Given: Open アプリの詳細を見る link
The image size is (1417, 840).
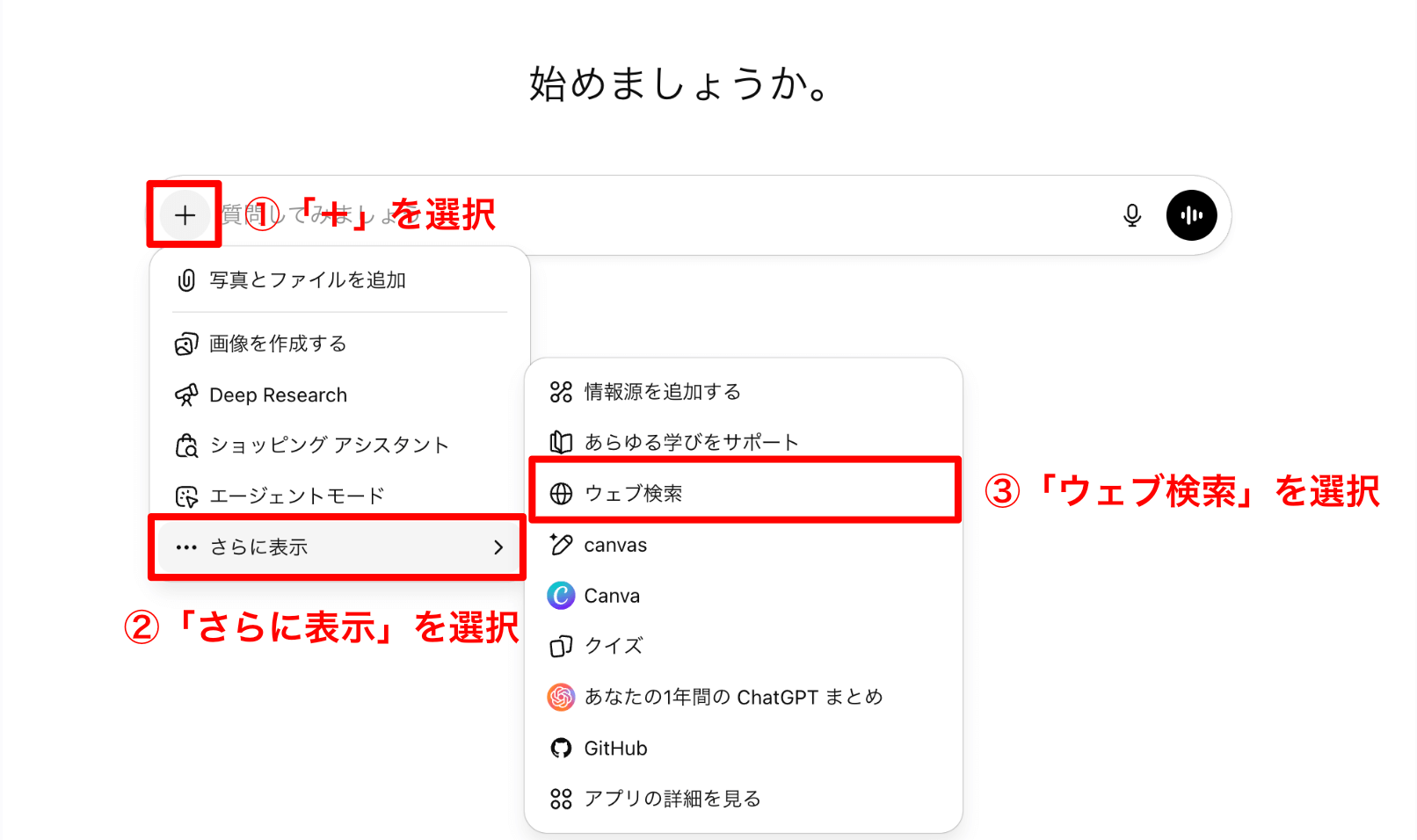Looking at the screenshot, I should pos(672,799).
